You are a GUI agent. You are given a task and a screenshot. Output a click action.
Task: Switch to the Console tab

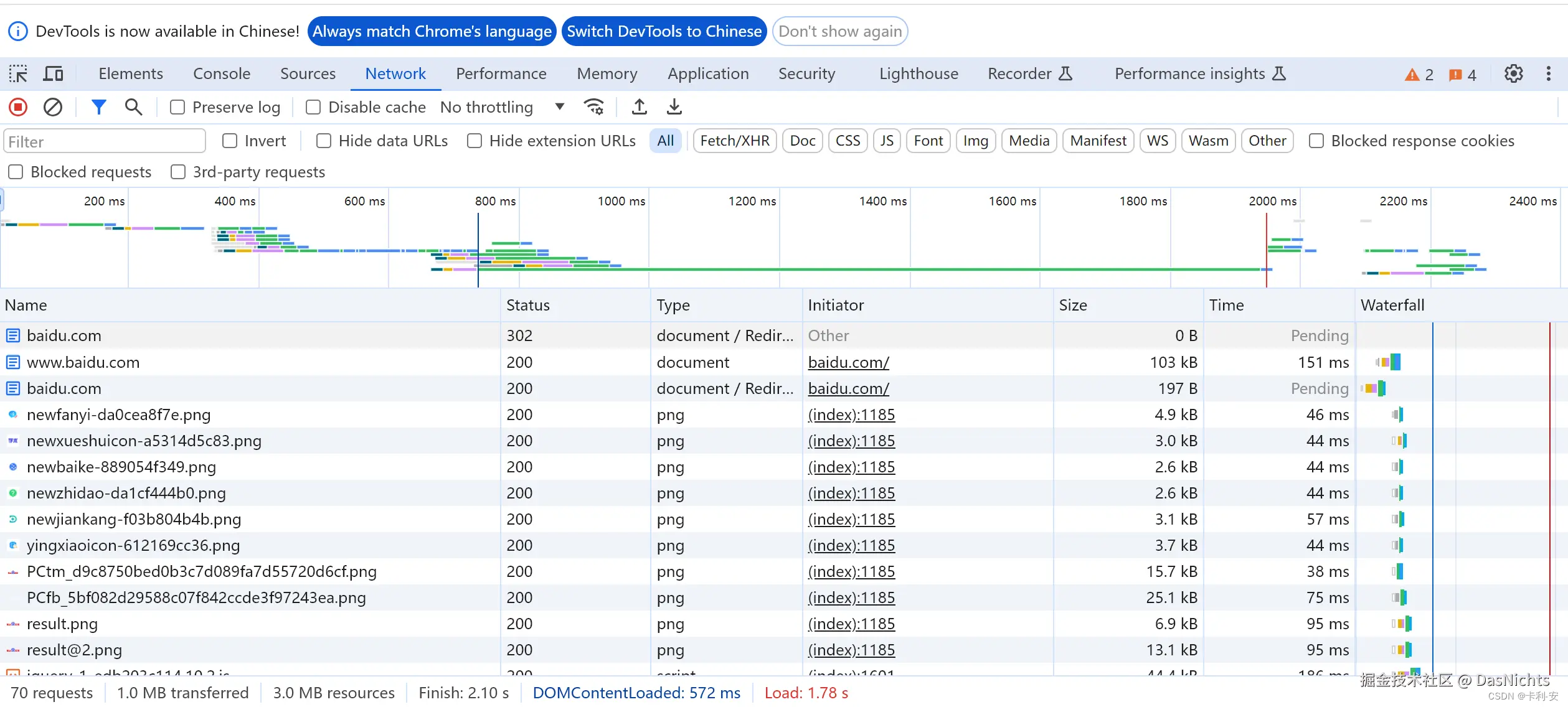[221, 74]
